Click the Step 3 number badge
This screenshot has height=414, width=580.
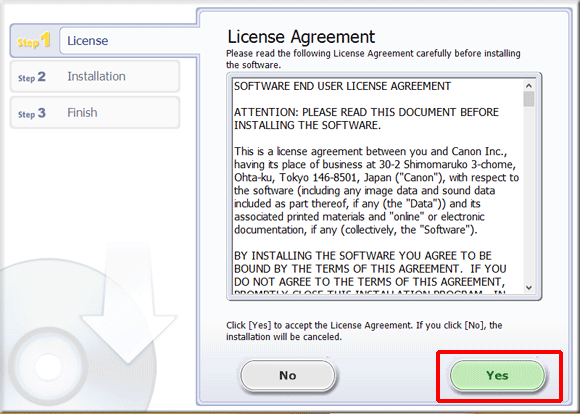tap(32, 113)
